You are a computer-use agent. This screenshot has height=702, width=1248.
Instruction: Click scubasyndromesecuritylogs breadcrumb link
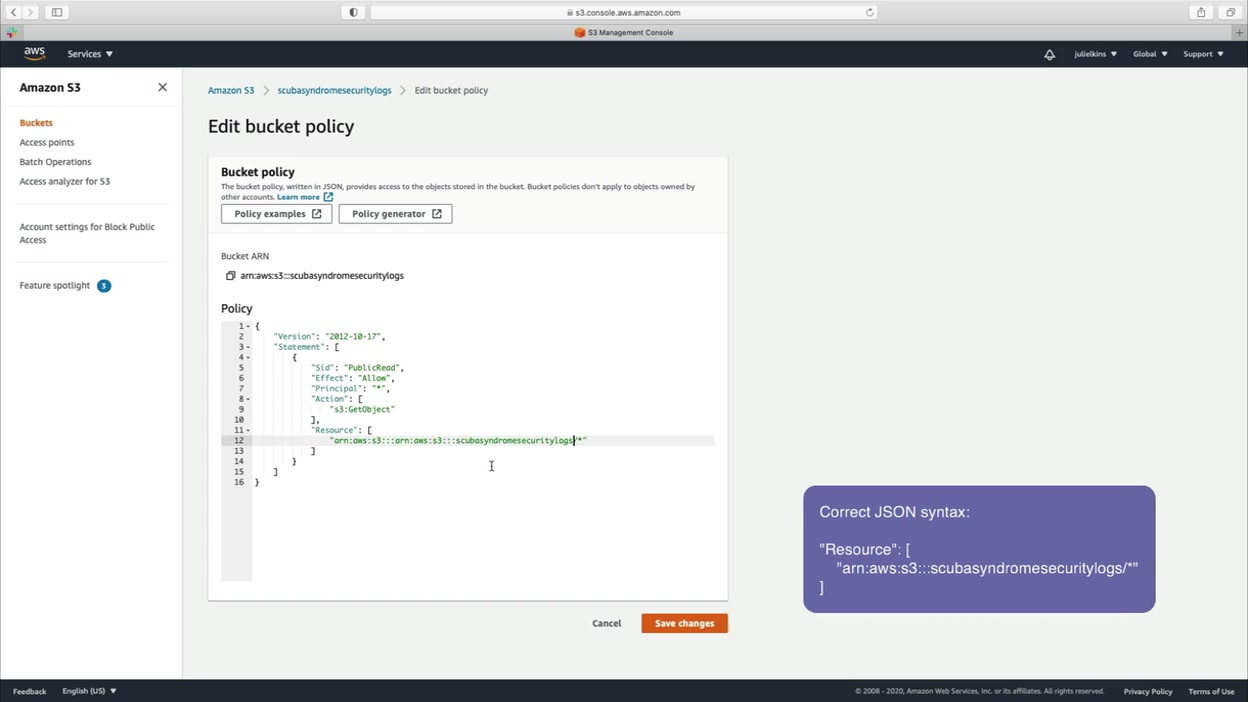(334, 90)
